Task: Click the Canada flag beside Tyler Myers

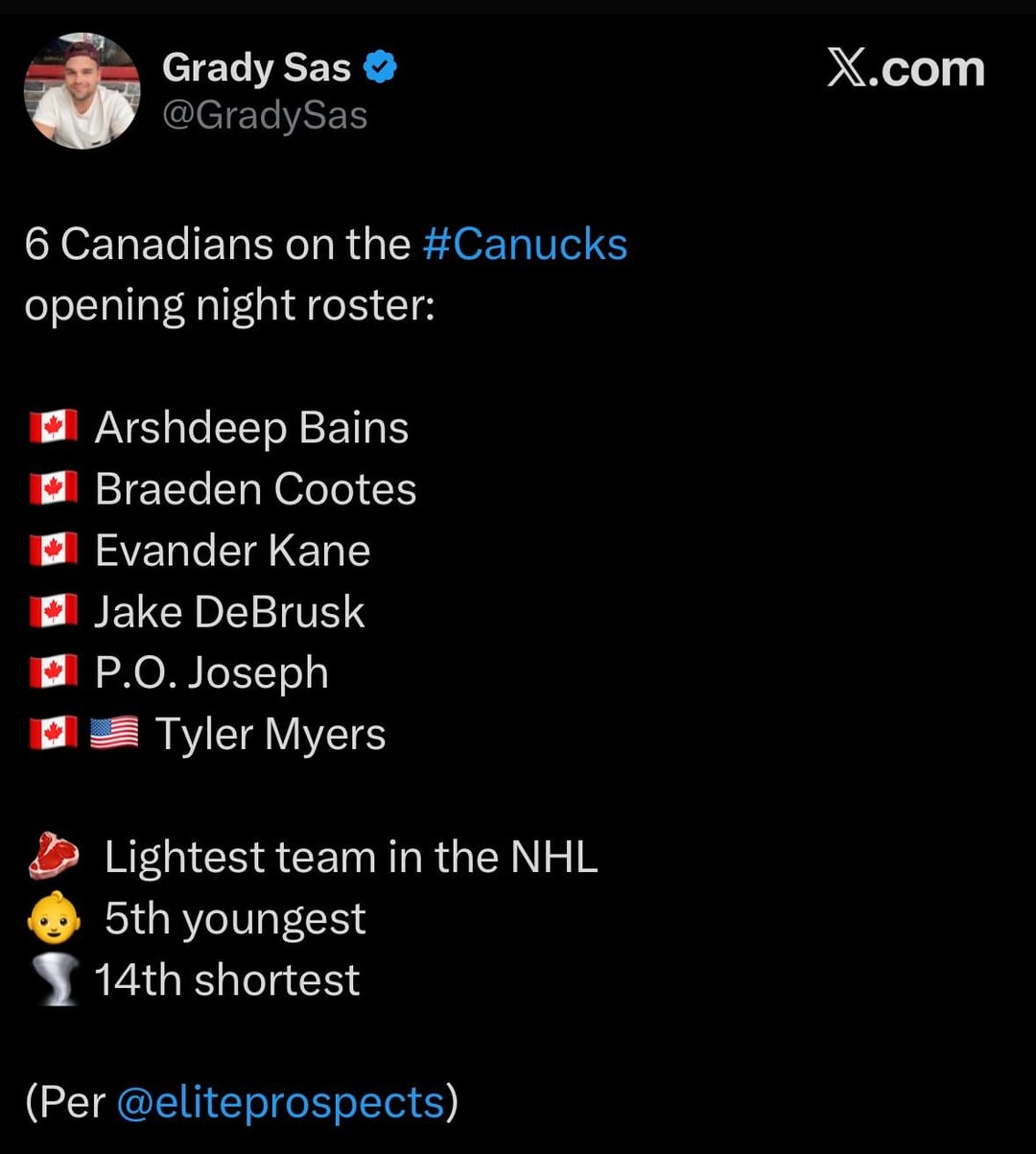Action: coord(53,735)
